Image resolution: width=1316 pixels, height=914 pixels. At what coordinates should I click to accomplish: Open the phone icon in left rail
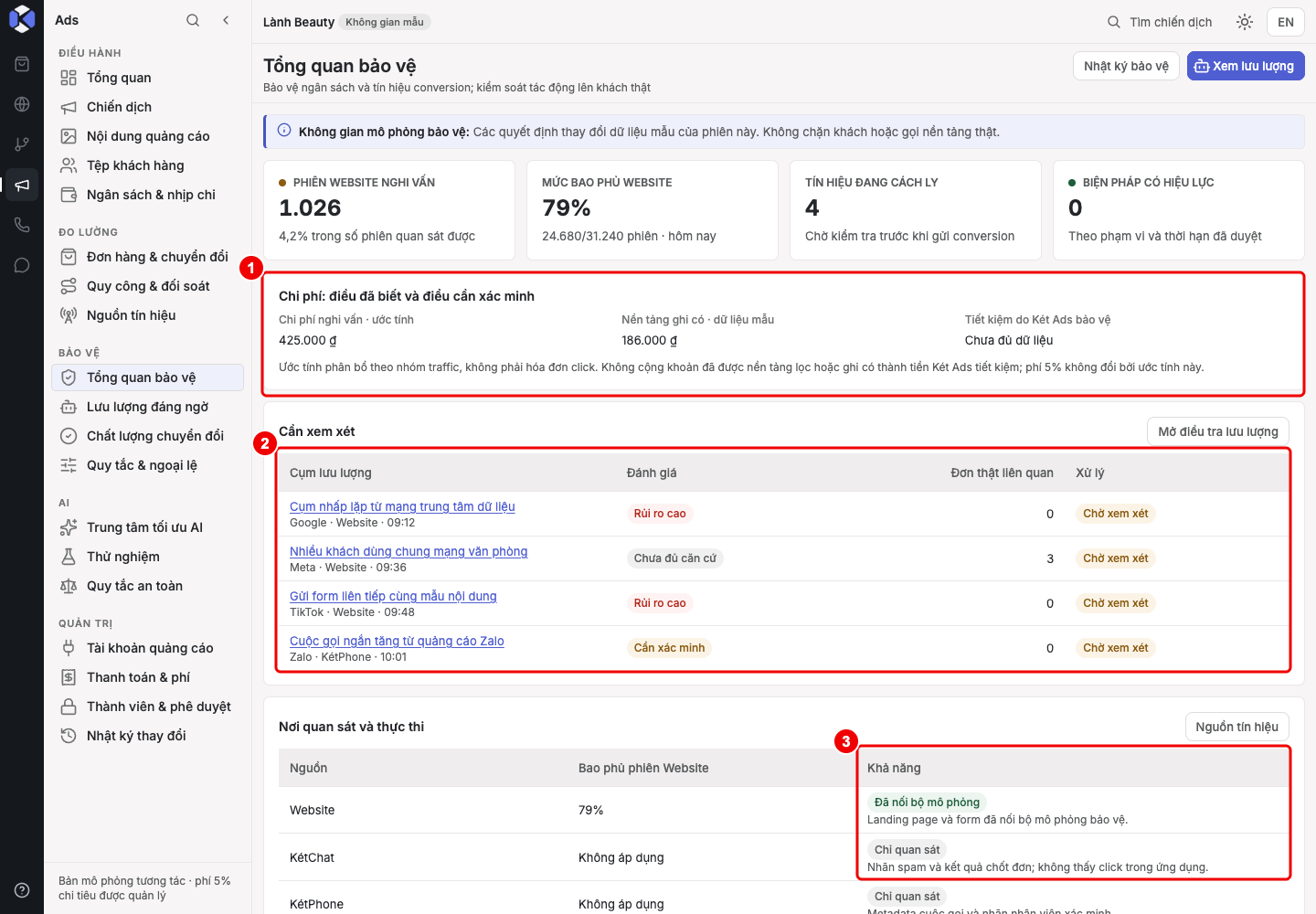pos(22,225)
